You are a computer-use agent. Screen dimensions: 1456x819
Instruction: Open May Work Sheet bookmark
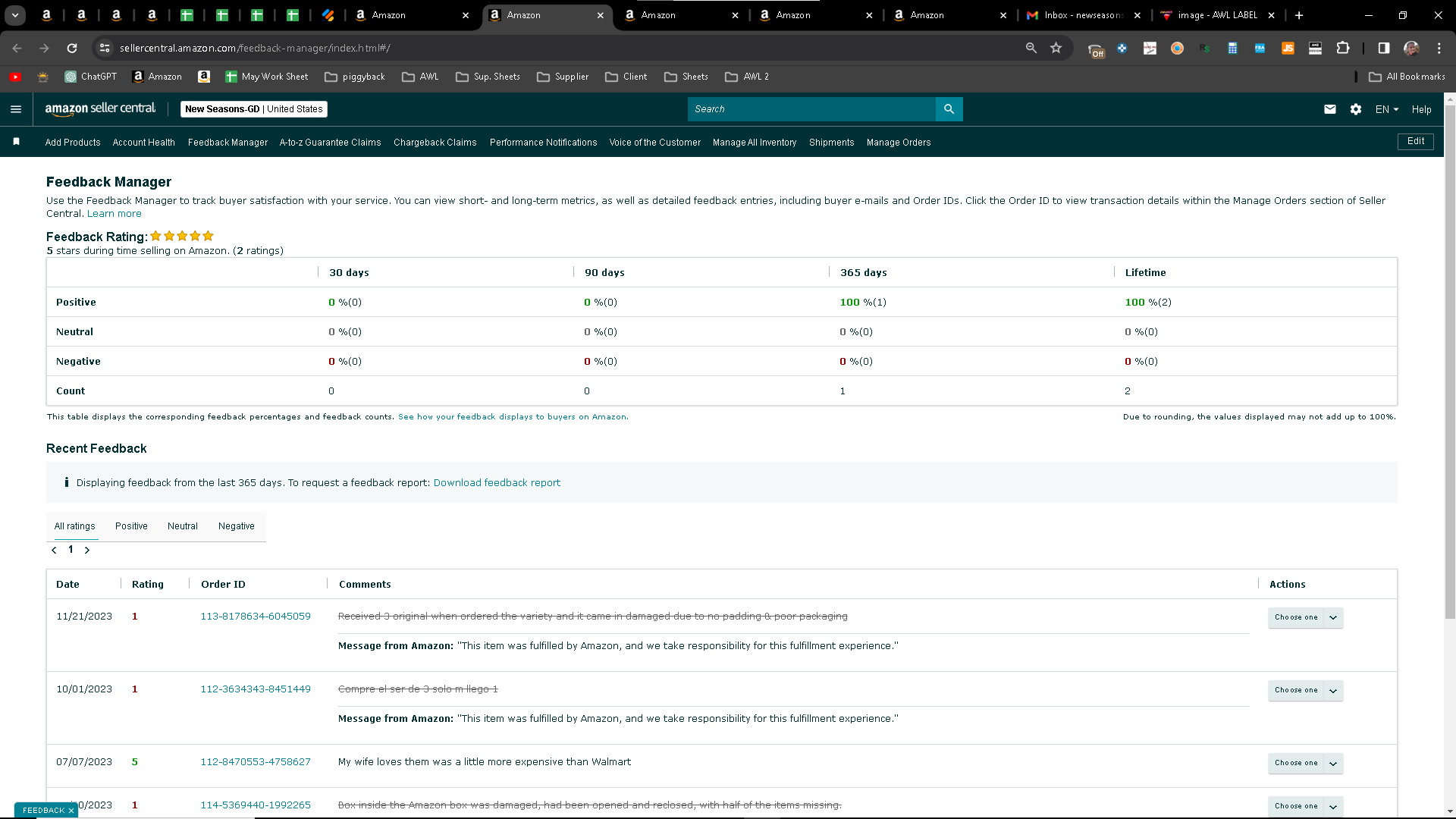point(267,77)
